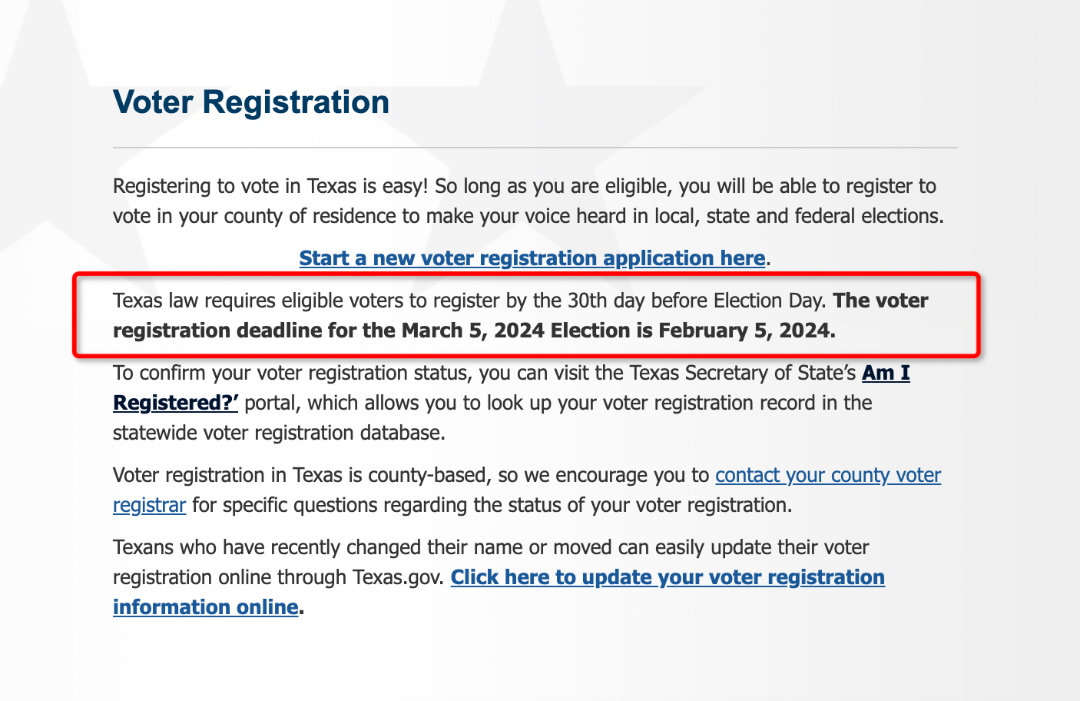The width and height of the screenshot is (1080, 701).
Task: Click the horizontal divider below the heading
Action: (535, 148)
